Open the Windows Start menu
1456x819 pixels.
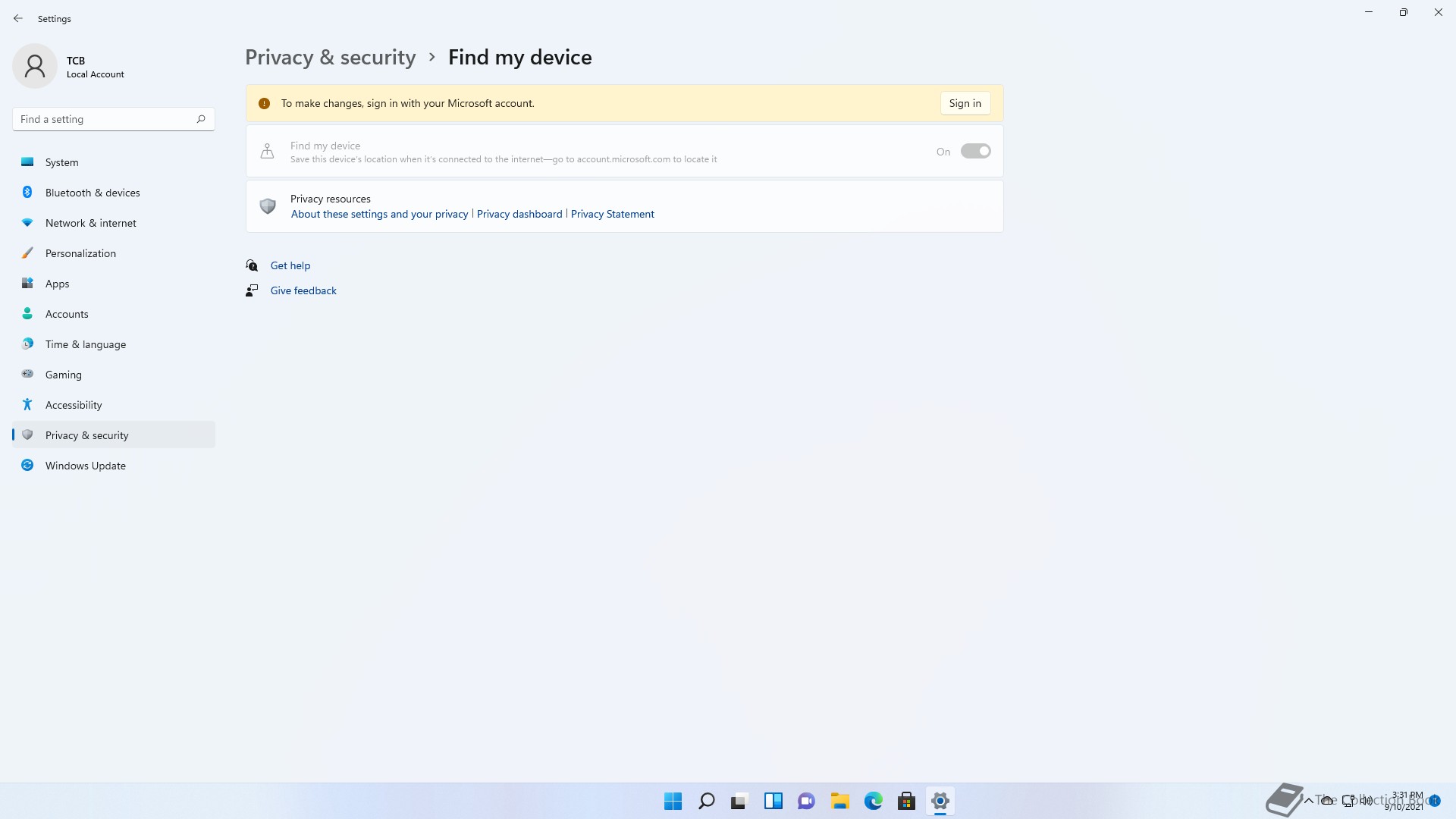point(673,801)
